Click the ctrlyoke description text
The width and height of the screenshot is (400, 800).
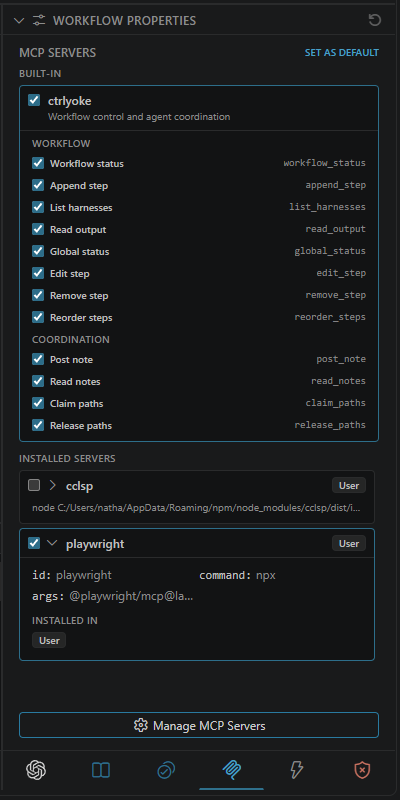pos(139,117)
